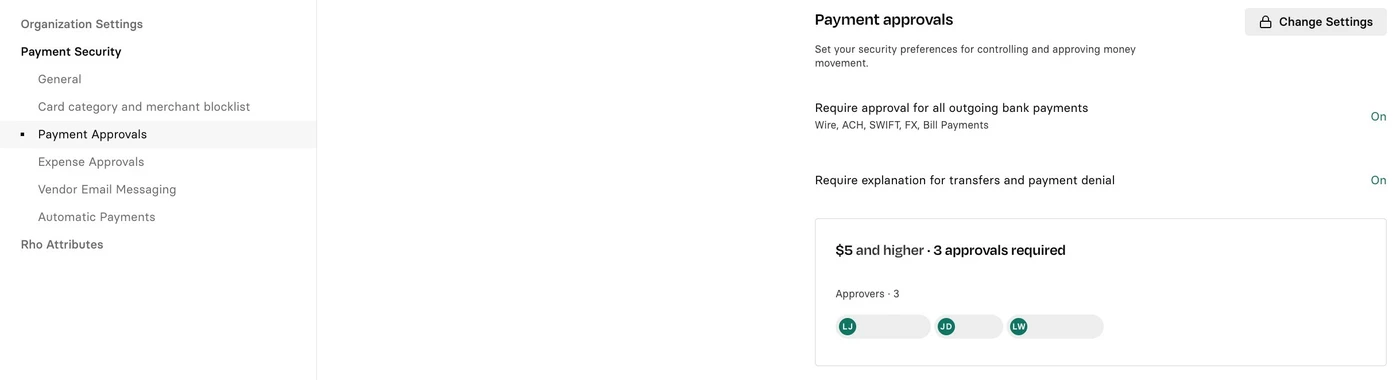
Task: Click the lock icon in Change Settings
Action: (x=1265, y=22)
